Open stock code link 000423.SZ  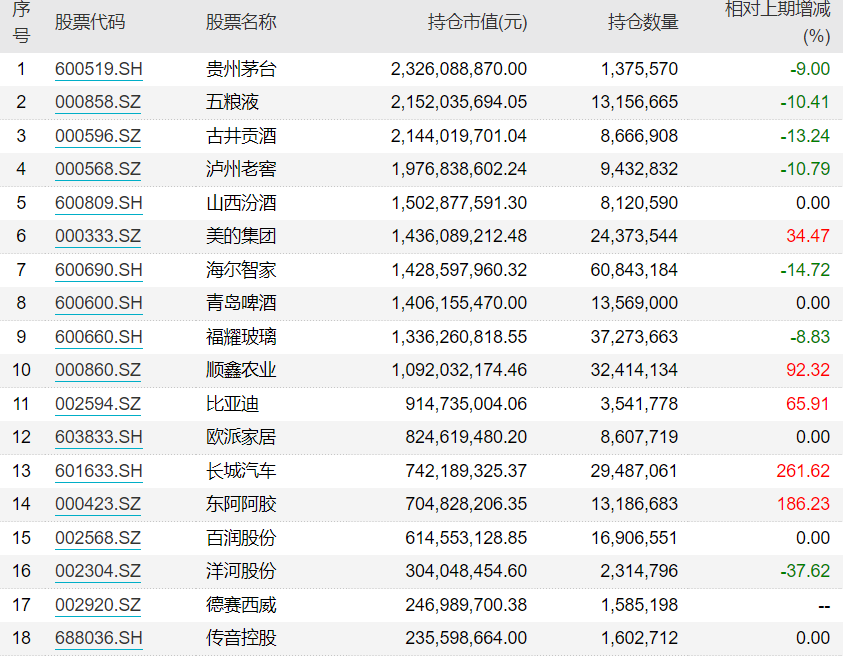[x=98, y=504]
